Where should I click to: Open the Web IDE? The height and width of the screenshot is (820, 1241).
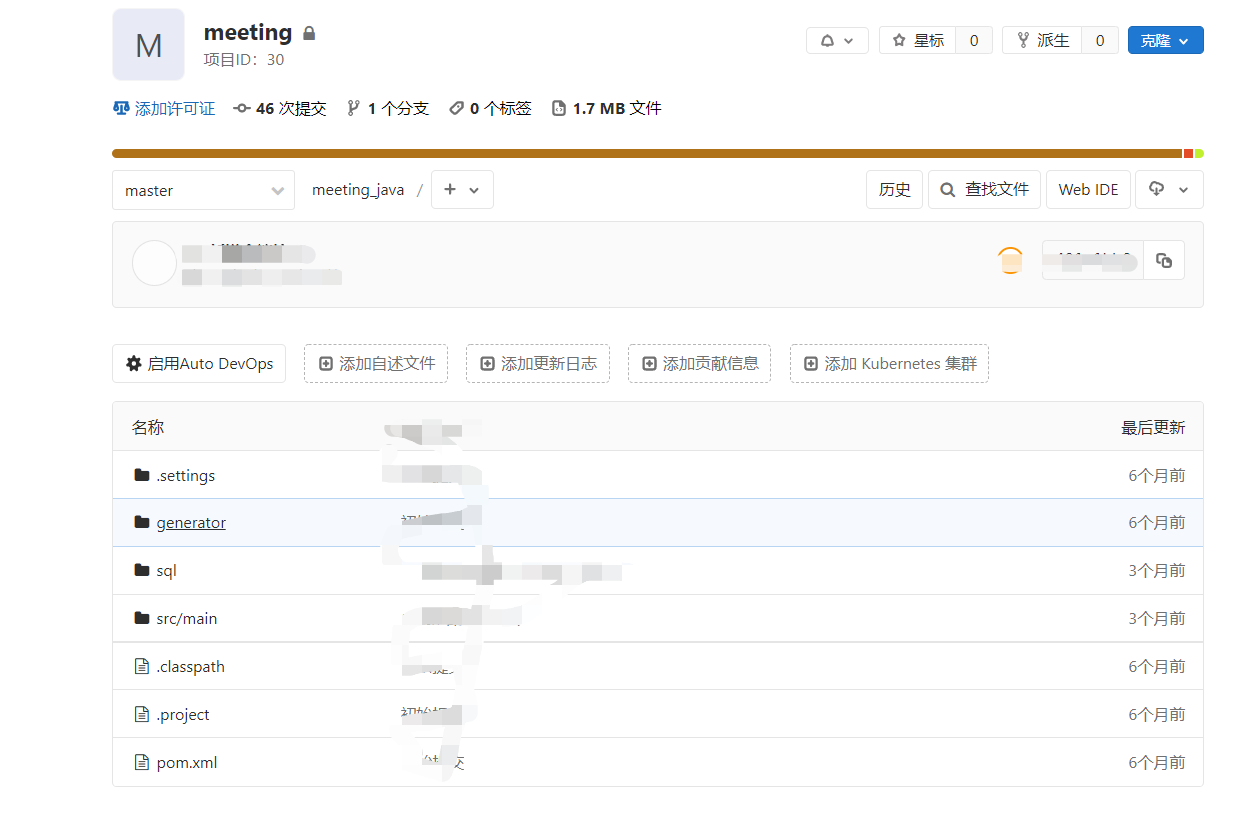click(x=1088, y=190)
